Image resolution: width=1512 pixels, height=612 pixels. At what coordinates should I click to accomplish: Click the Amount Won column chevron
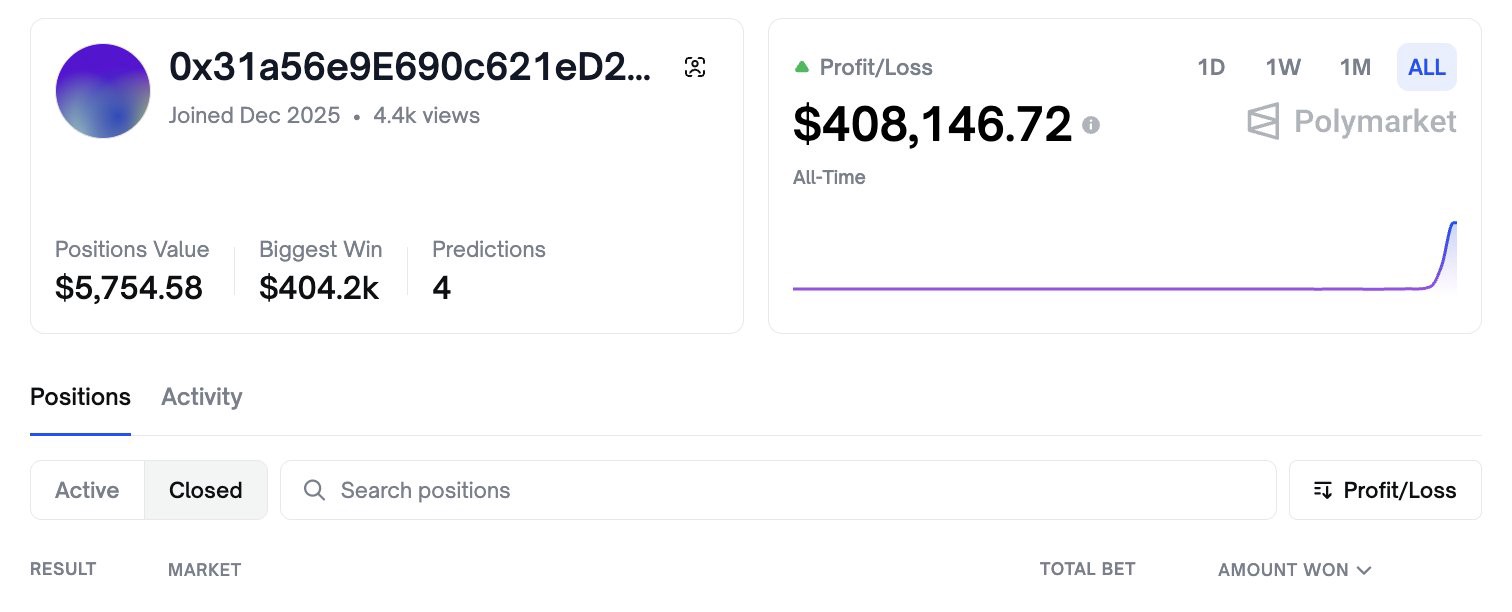pyautogui.click(x=1363, y=570)
